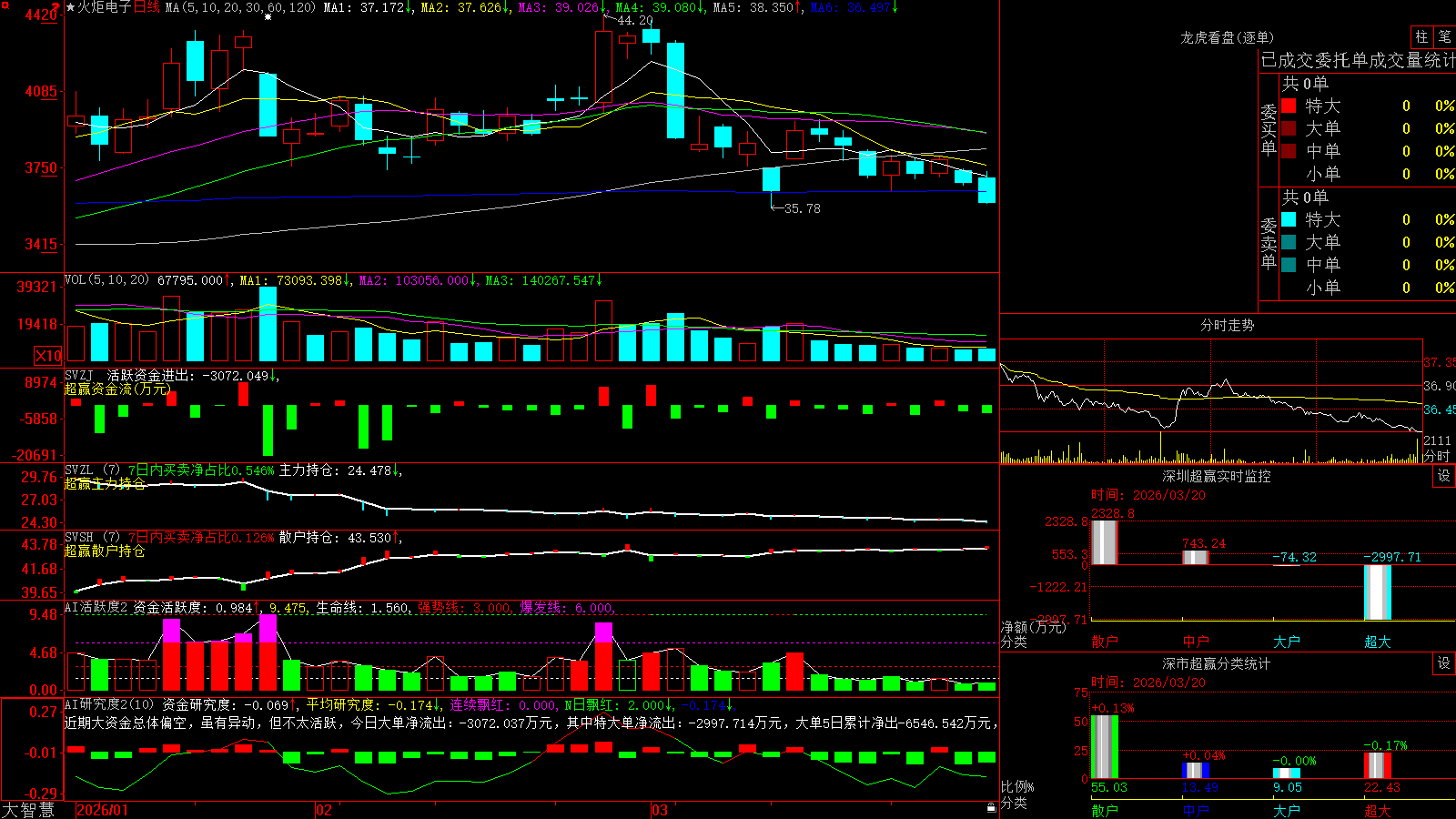Click the 2026/01 date marker on timeline
Screen dimensions: 1456x819
click(102, 810)
